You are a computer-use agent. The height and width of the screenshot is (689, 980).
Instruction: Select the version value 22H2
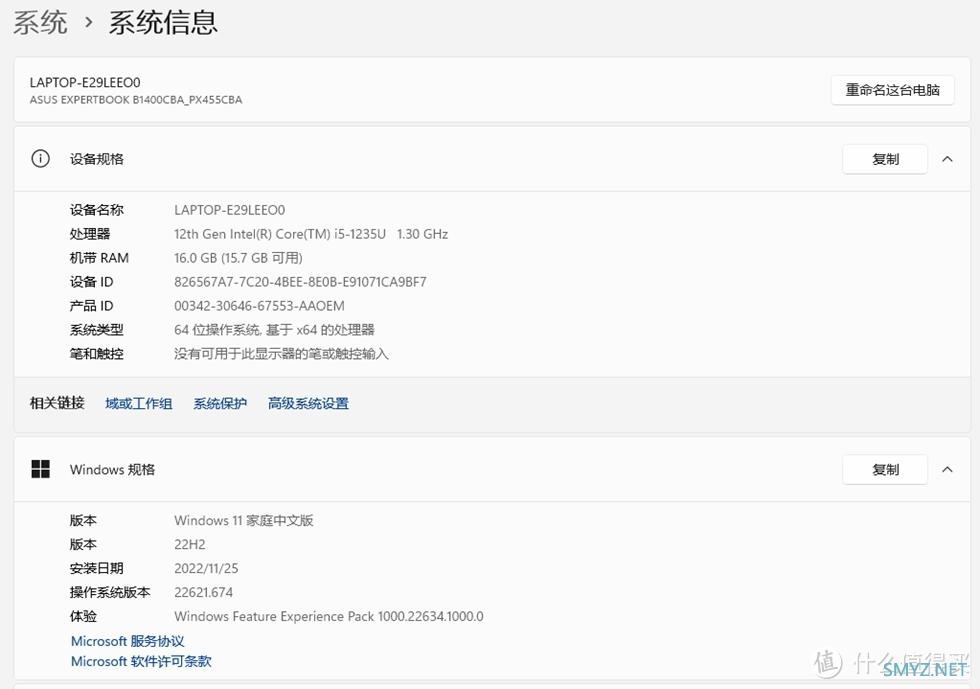tap(189, 545)
